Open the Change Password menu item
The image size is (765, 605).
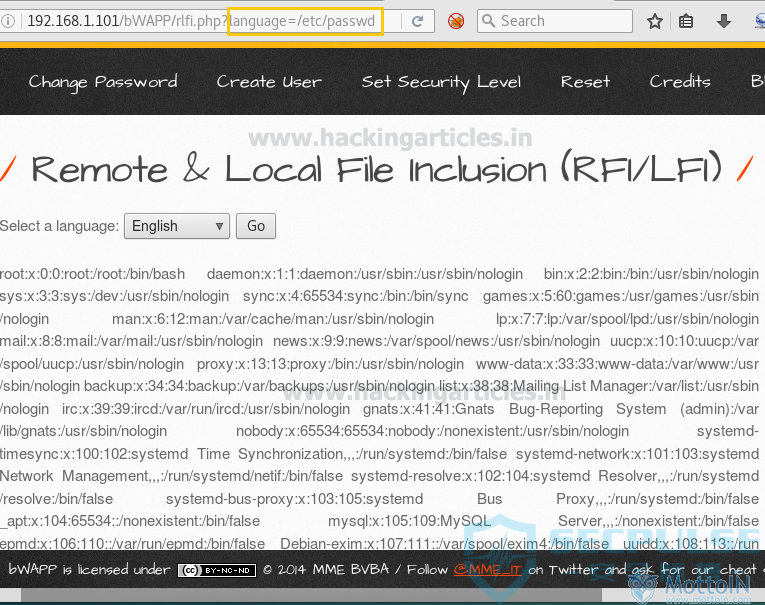pos(103,81)
